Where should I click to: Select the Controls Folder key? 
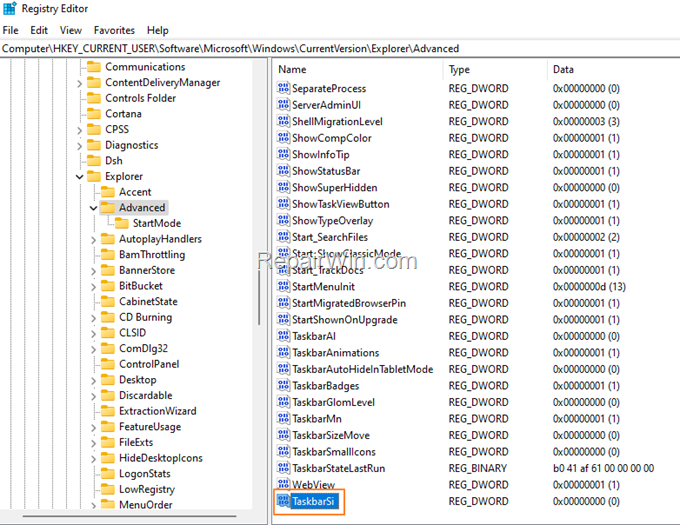(141, 98)
